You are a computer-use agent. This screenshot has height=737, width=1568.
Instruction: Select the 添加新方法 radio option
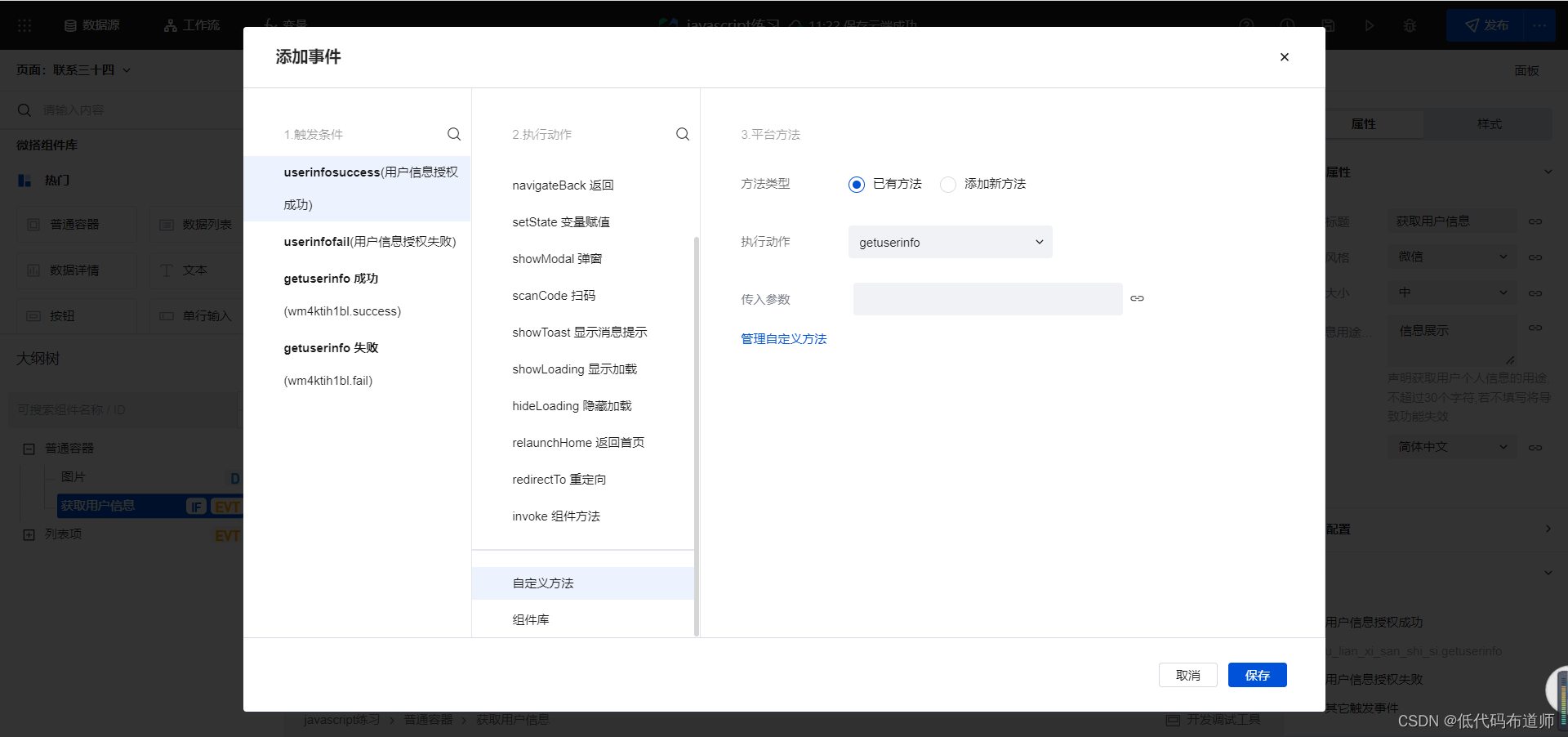point(948,185)
